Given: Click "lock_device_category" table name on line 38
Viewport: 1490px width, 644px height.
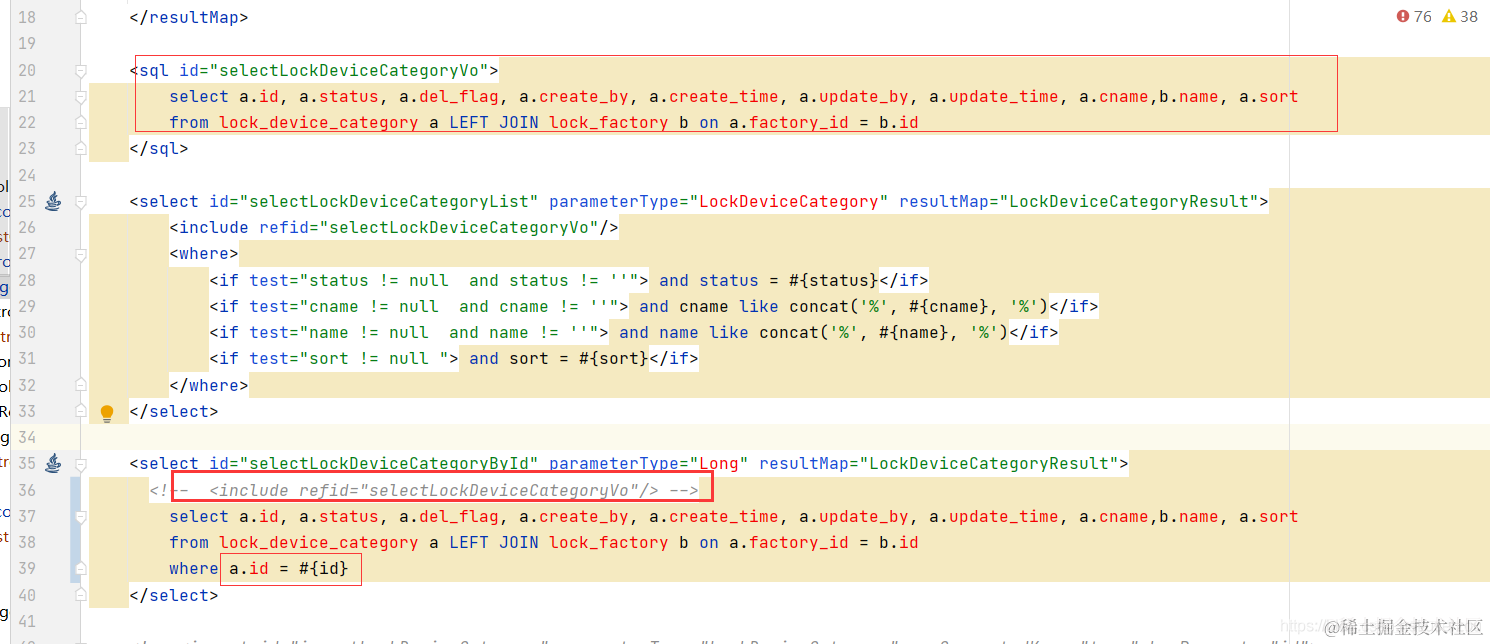Looking at the screenshot, I should 319,542.
